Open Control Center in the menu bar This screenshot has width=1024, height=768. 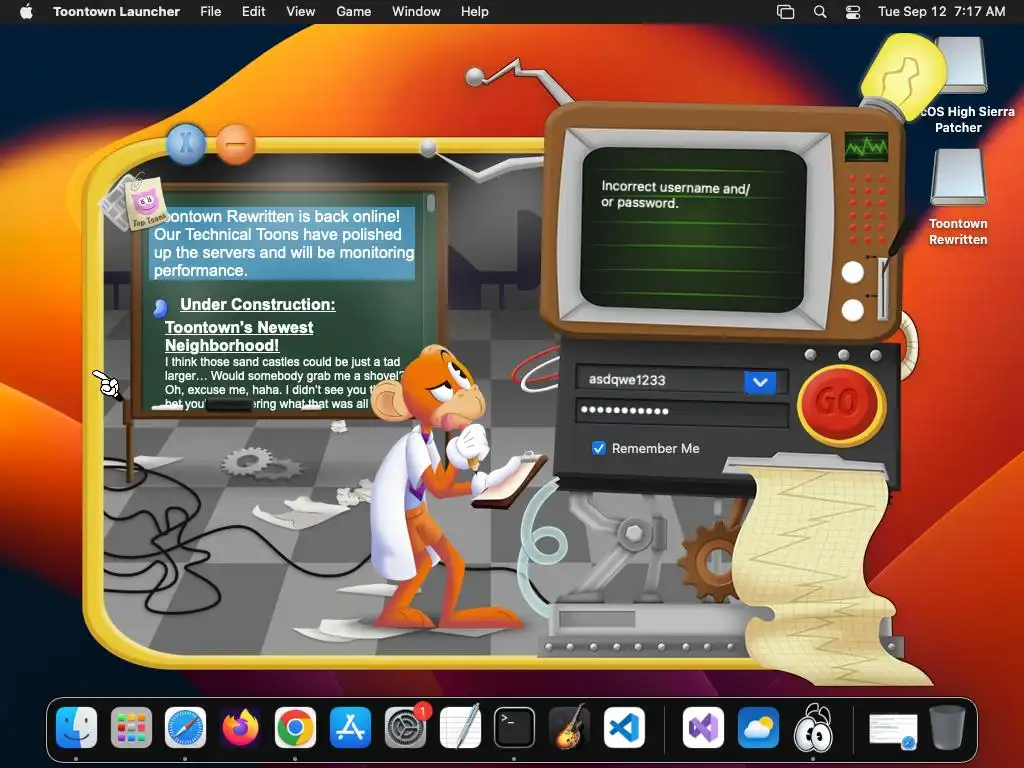click(x=853, y=12)
